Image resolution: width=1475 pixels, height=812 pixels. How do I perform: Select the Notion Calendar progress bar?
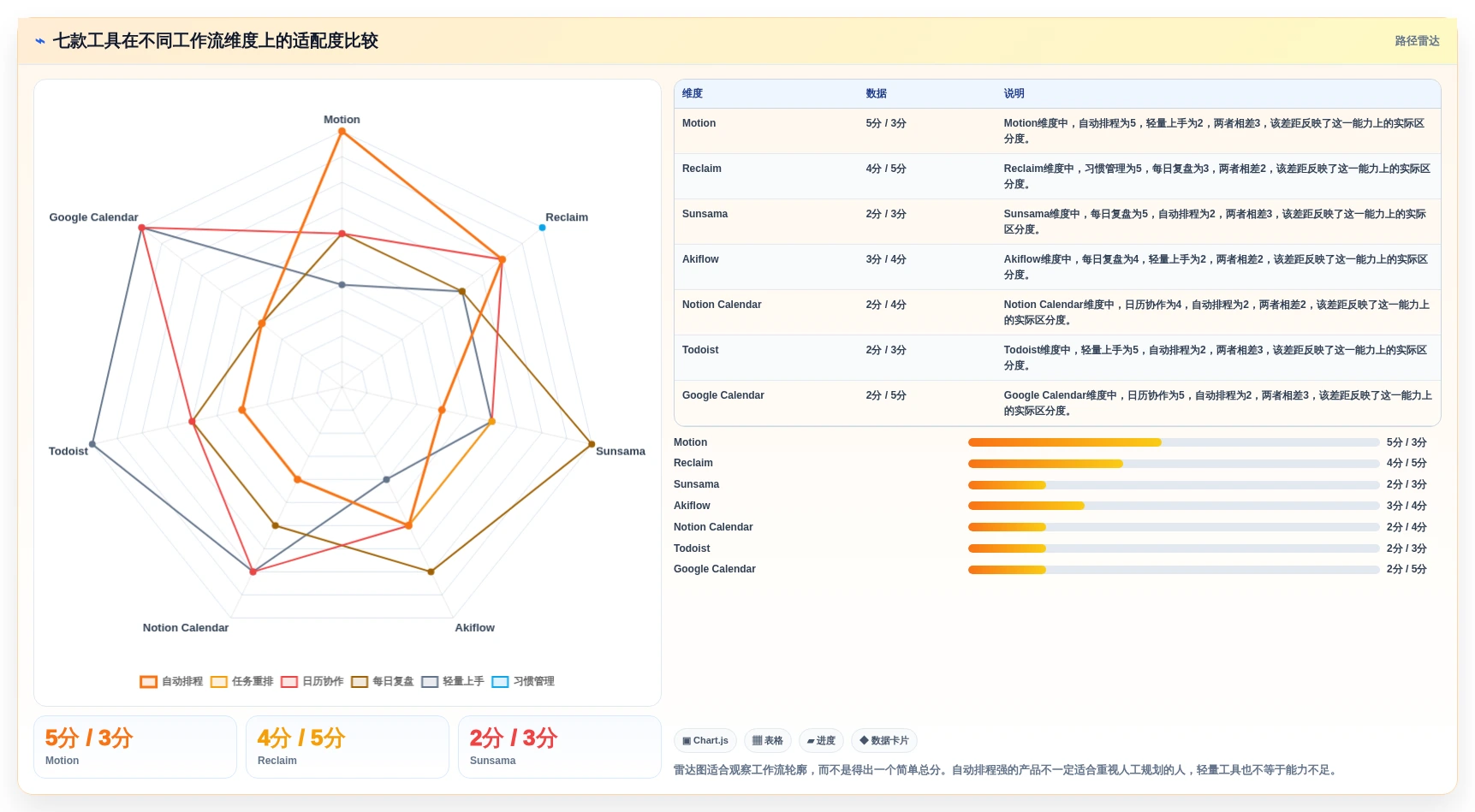pyautogui.click(x=1174, y=527)
